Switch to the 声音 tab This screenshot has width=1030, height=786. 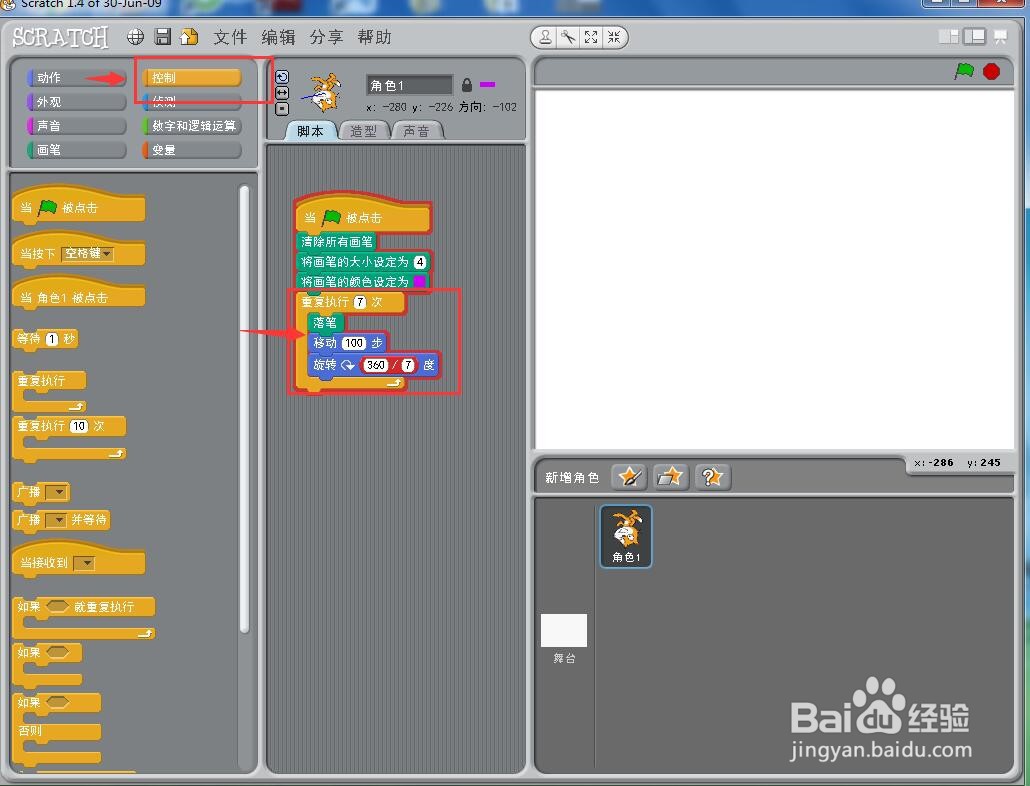click(x=416, y=131)
